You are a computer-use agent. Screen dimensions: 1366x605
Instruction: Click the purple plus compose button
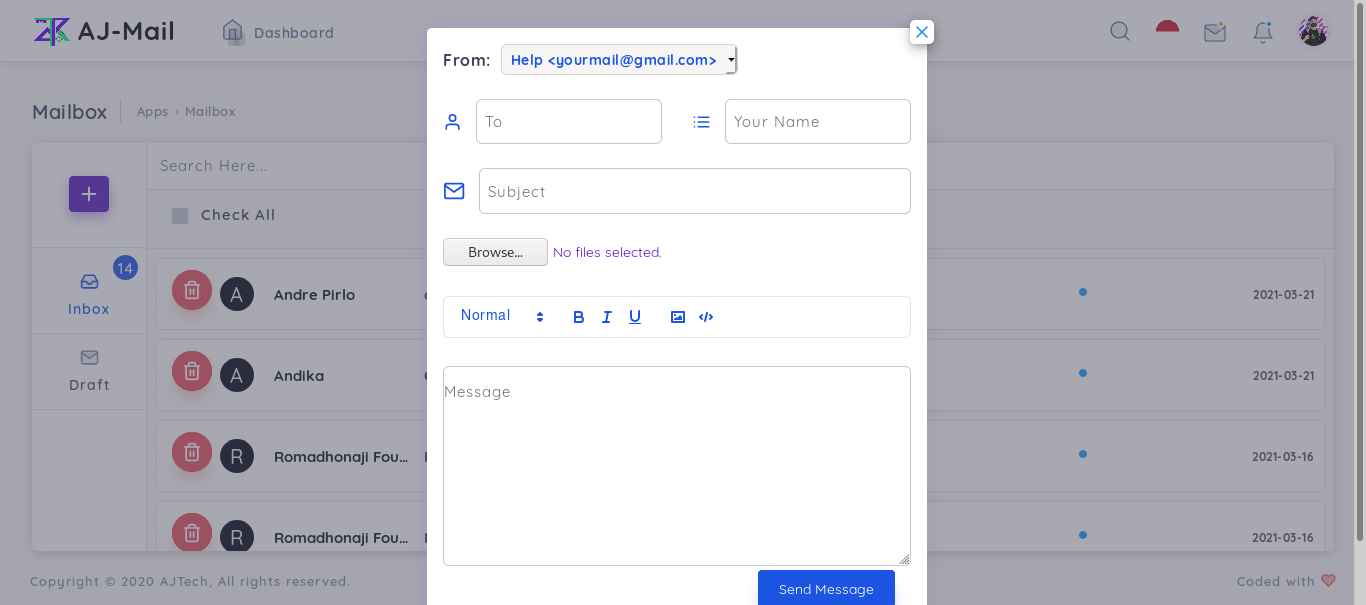(x=89, y=194)
